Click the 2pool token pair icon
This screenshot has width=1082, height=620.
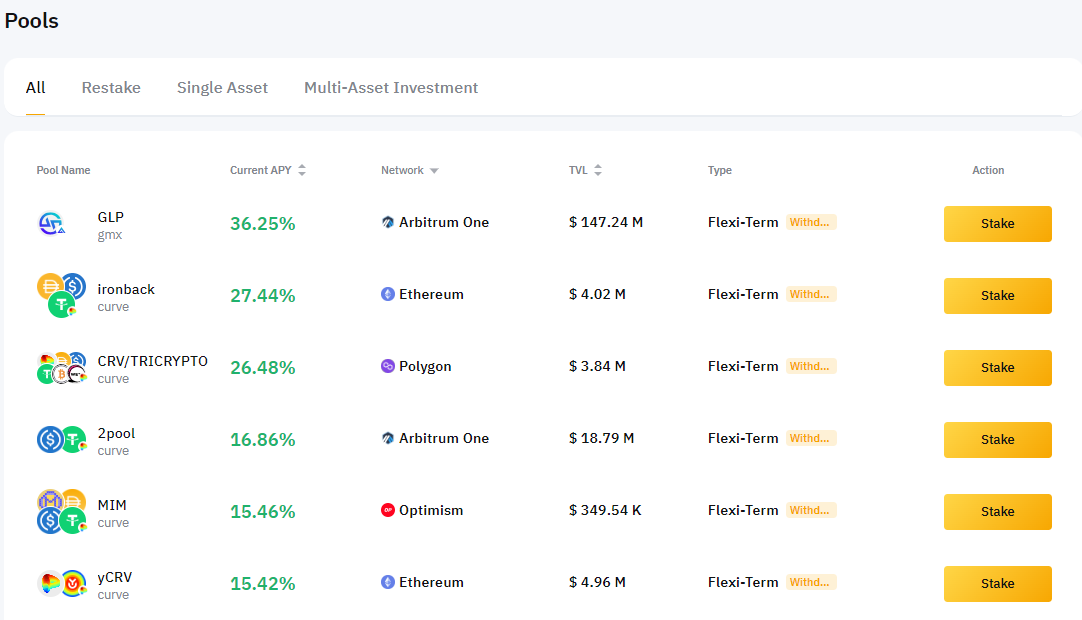pos(61,440)
